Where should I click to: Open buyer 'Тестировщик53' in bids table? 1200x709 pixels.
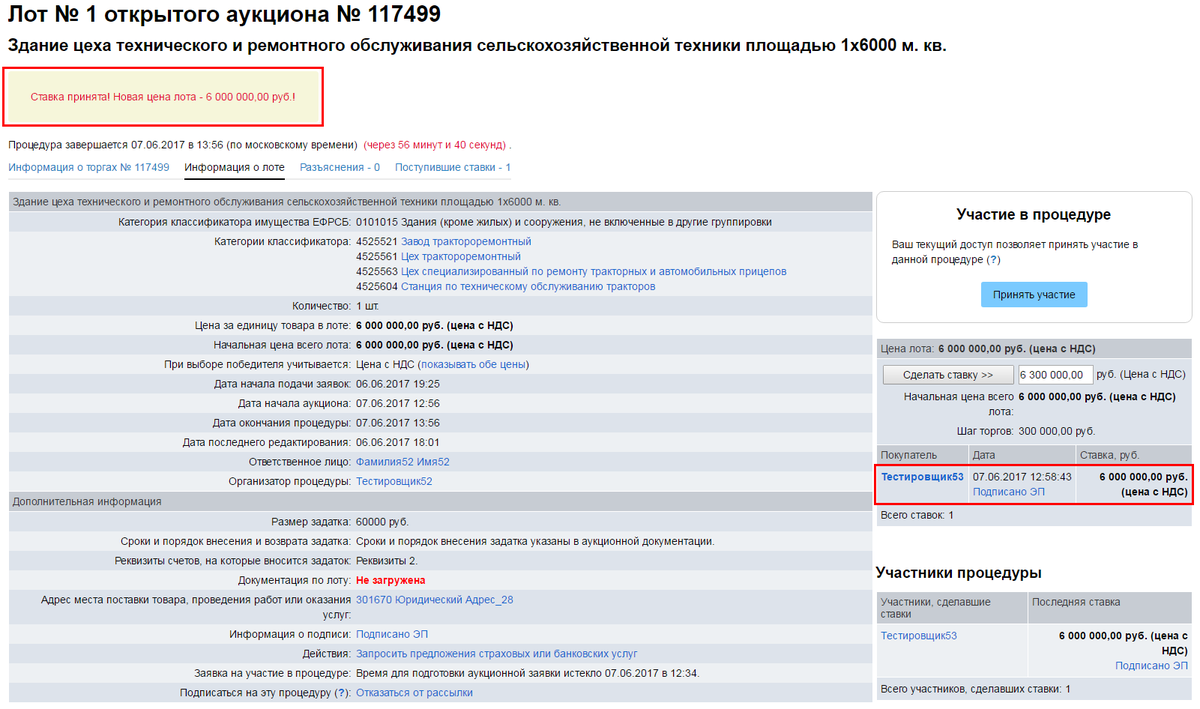922,477
